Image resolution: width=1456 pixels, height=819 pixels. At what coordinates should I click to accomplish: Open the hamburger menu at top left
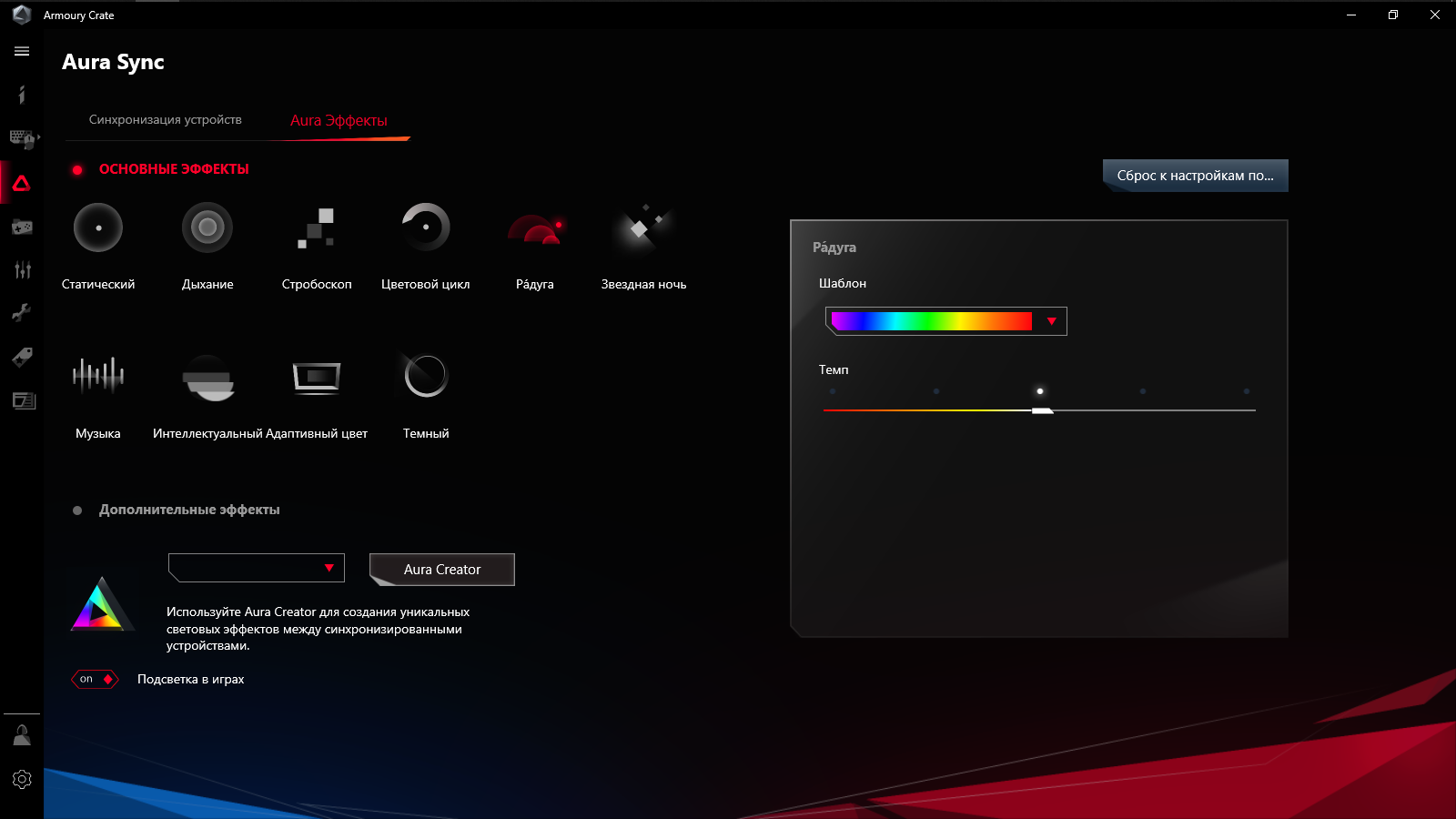click(22, 51)
